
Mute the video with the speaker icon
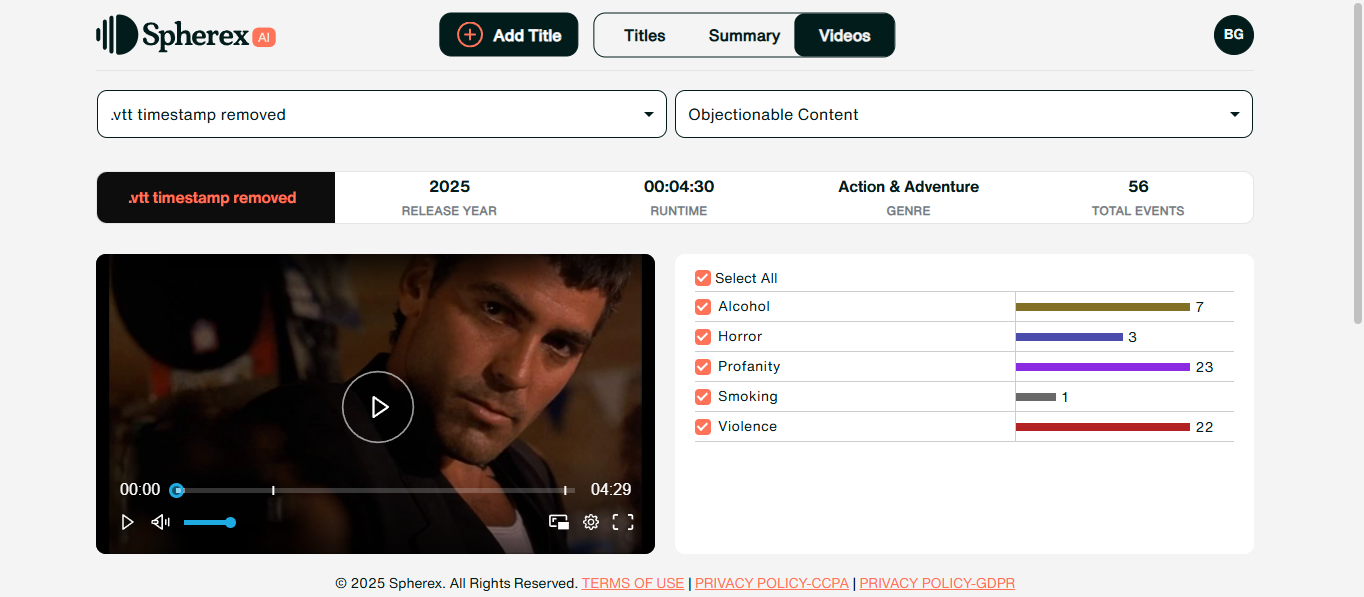(160, 522)
